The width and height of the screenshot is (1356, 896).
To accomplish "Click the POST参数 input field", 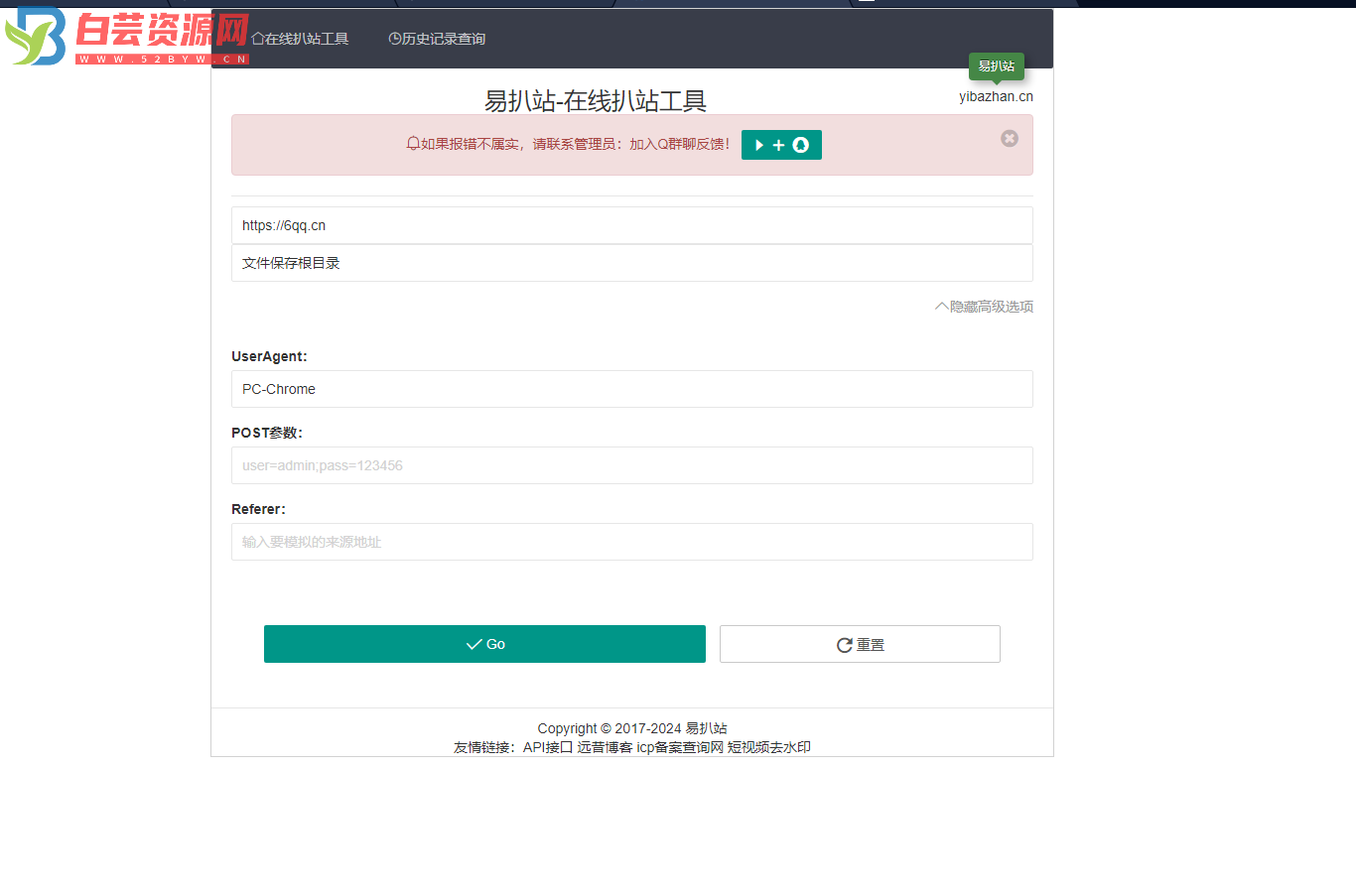I will pos(632,465).
